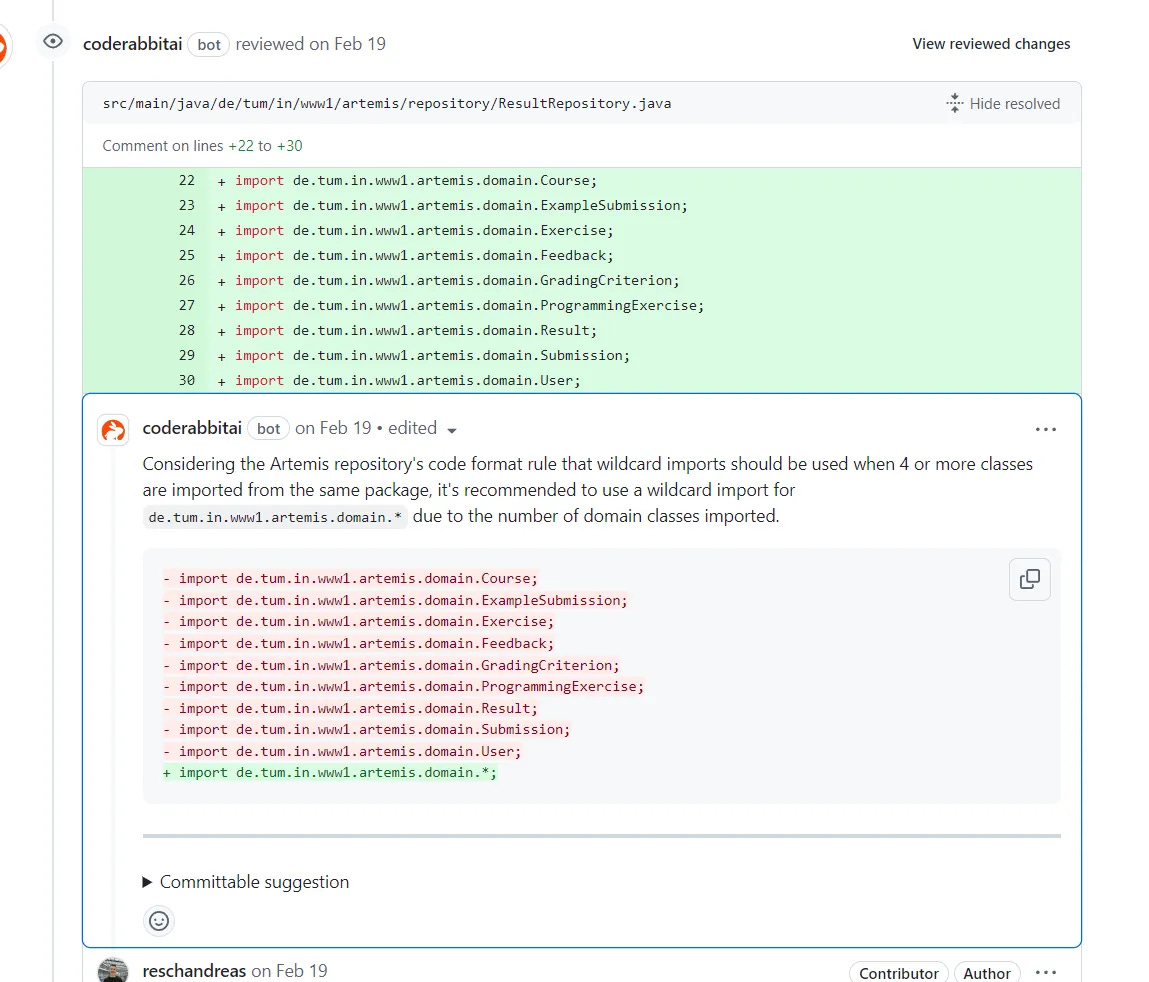
Task: Click the Hide resolved collapse icon
Action: 954,103
